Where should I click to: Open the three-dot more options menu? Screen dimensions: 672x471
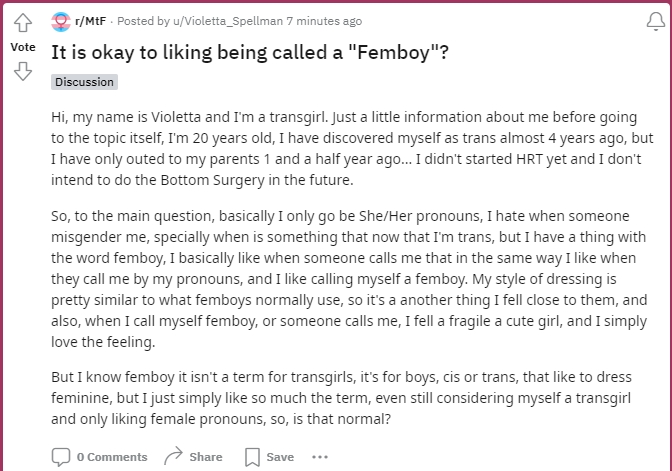click(320, 457)
